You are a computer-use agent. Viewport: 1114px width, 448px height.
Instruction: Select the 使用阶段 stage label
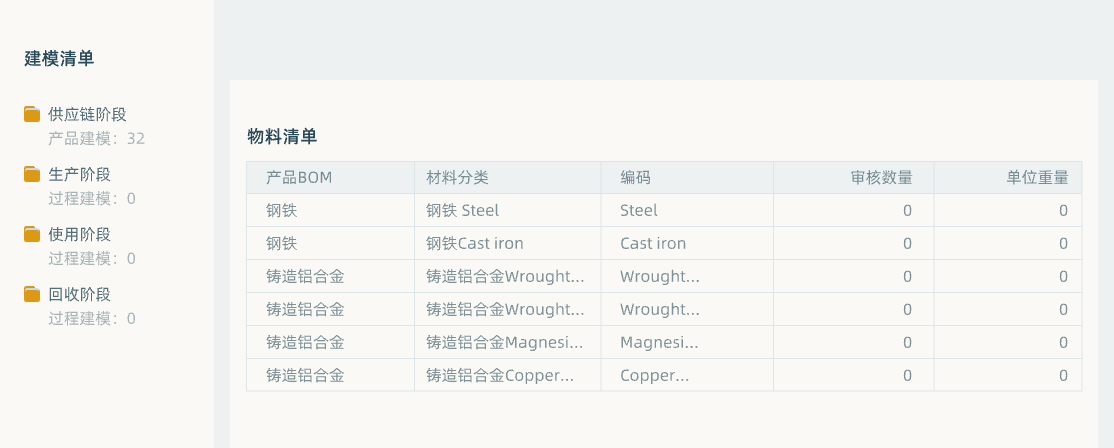click(x=80, y=234)
